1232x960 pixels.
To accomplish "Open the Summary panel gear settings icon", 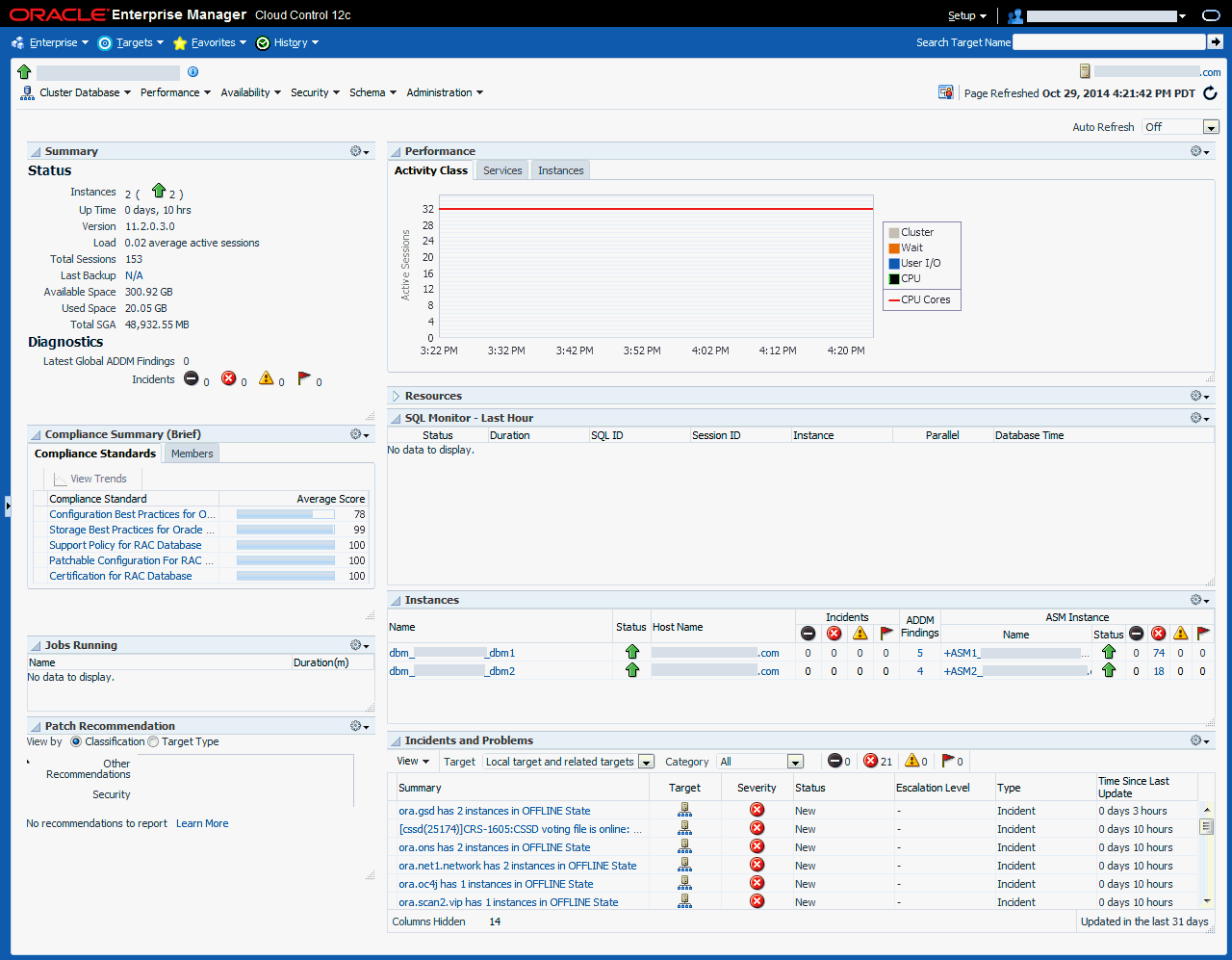I will pyautogui.click(x=361, y=151).
